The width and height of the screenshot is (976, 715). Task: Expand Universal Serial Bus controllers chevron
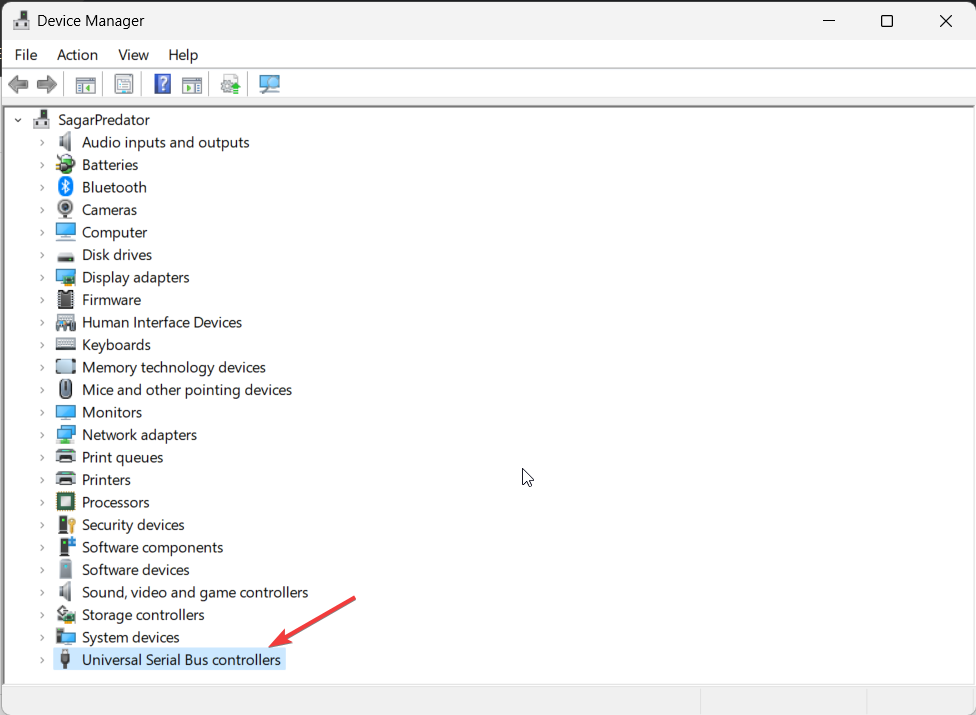42,660
